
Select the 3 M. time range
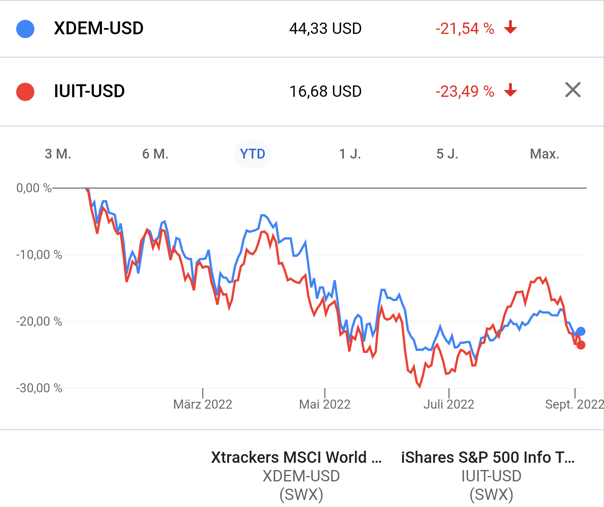point(58,154)
